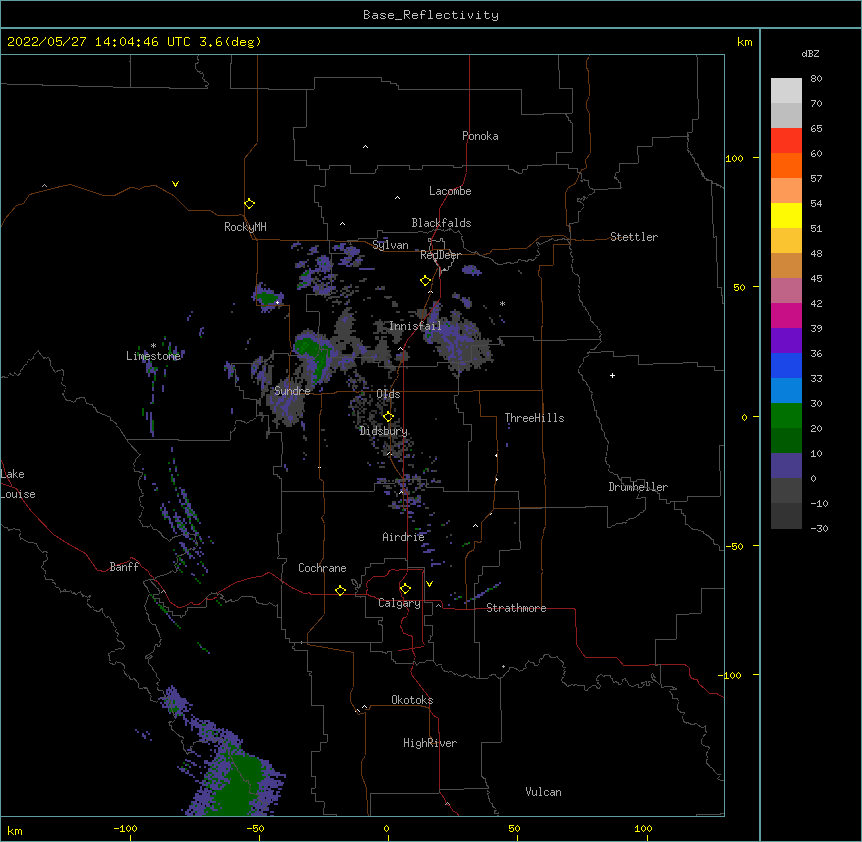The height and width of the screenshot is (842, 862).
Task: Click the HighRiver town label
Action: click(x=430, y=743)
